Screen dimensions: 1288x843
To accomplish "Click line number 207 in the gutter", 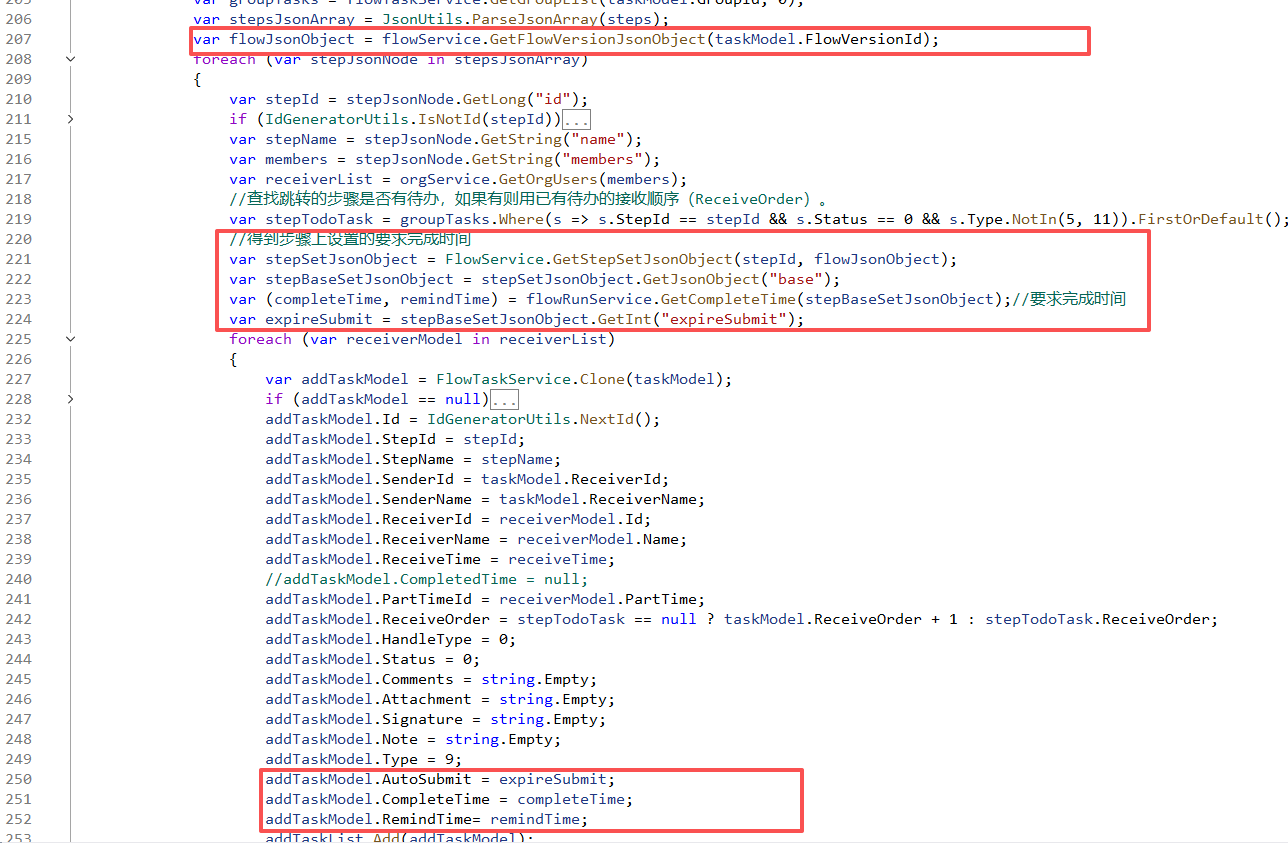I will [x=19, y=39].
